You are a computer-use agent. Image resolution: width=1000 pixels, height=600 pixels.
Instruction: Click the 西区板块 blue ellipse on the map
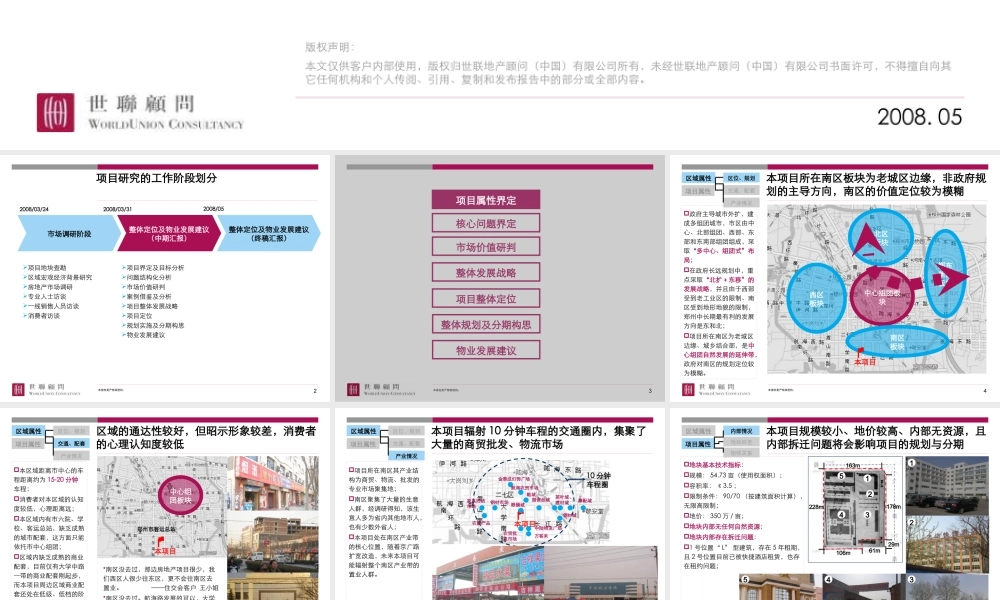816,298
